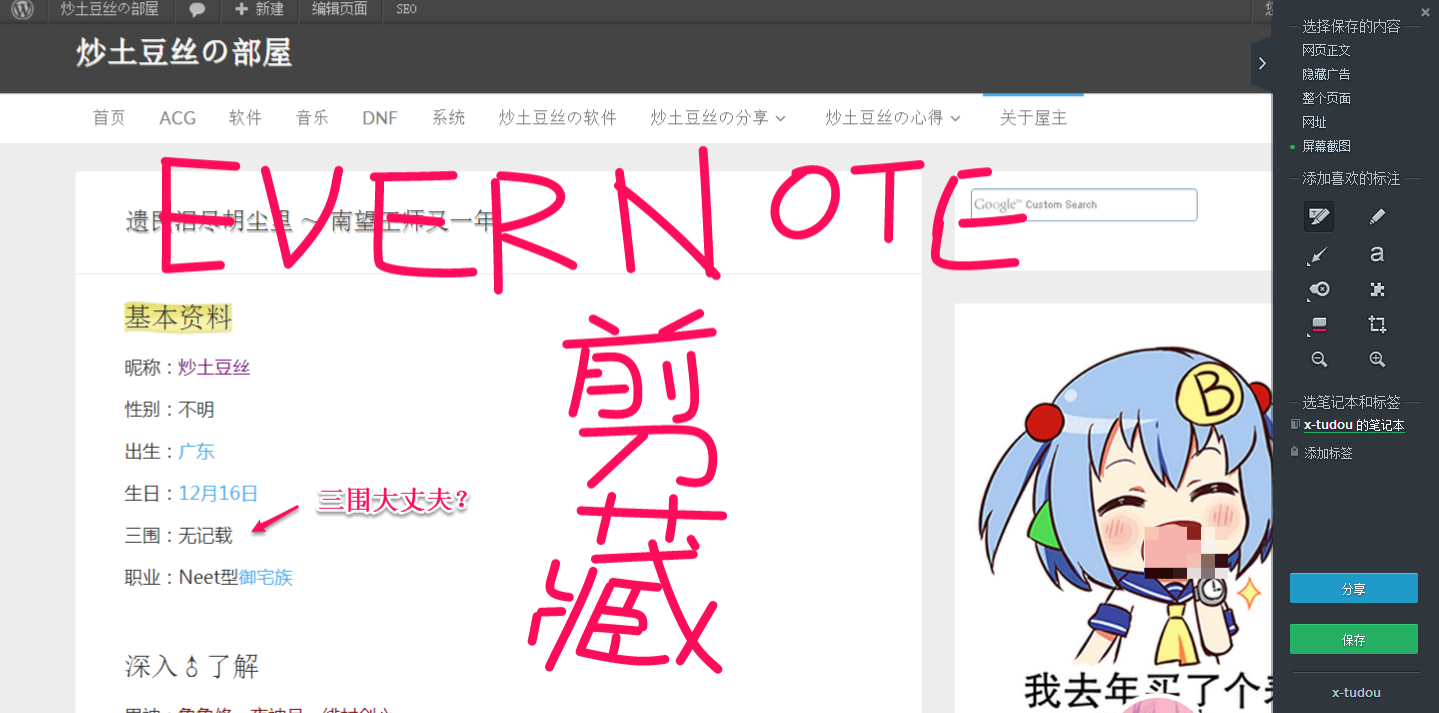Open the 关于屋主 navigation tab
The image size is (1439, 713).
click(x=1033, y=118)
